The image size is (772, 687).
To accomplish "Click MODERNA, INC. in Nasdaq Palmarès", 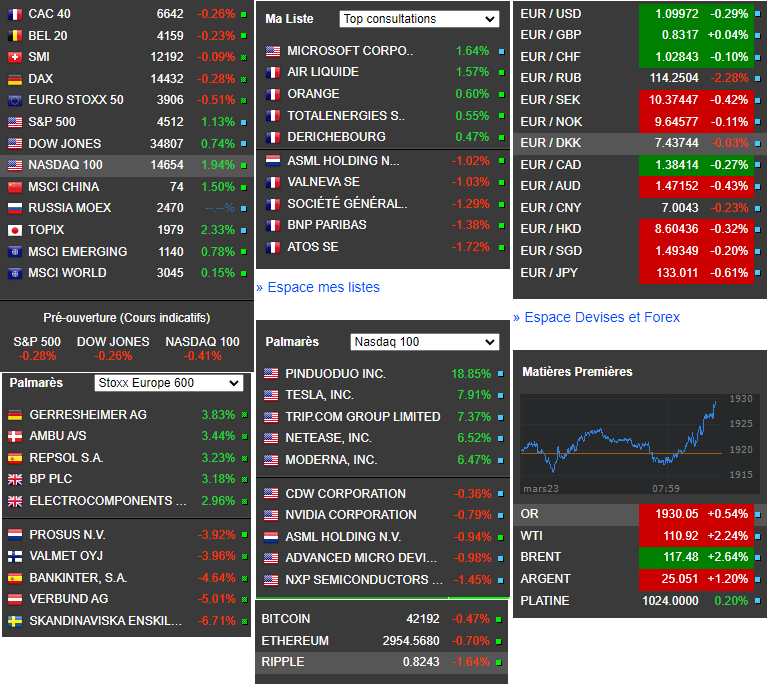I will [331, 460].
